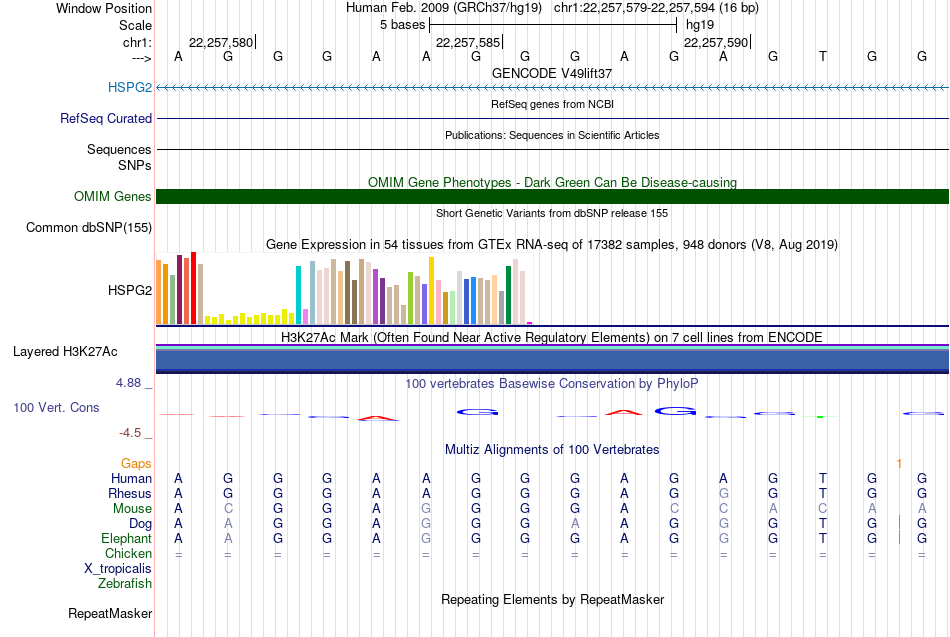Click the tallest red bar in GTEx chart

(x=193, y=288)
